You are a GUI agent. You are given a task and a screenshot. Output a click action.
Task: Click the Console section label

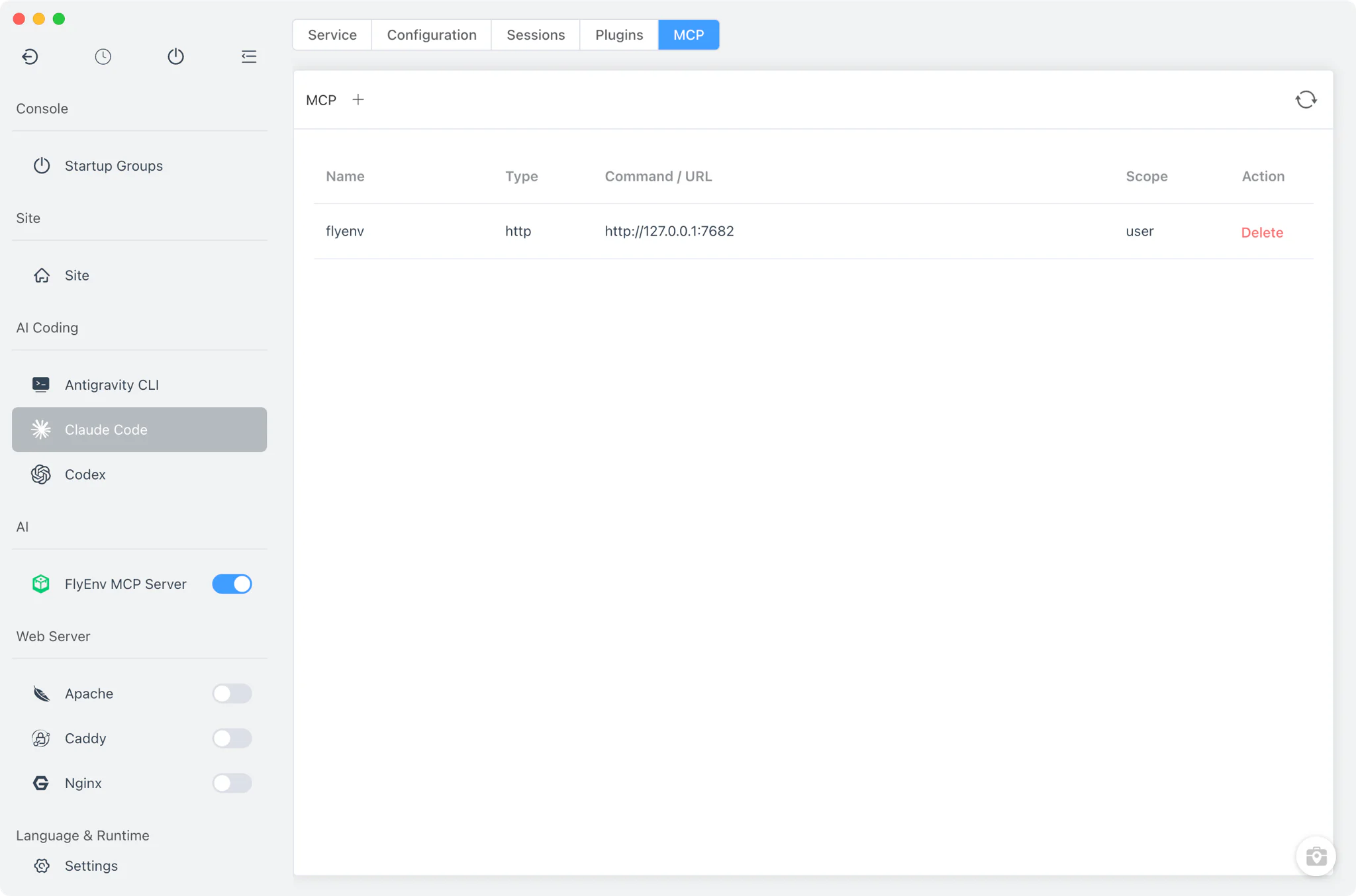click(x=42, y=109)
